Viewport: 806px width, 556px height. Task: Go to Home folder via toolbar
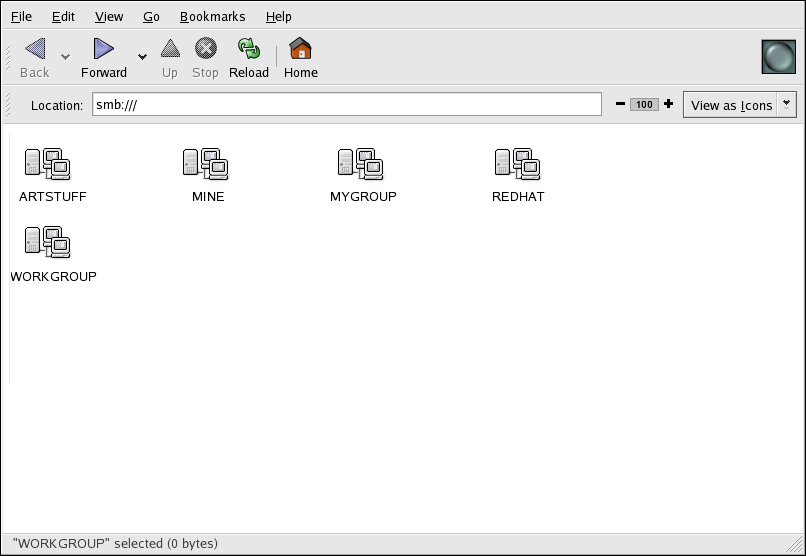[300, 58]
